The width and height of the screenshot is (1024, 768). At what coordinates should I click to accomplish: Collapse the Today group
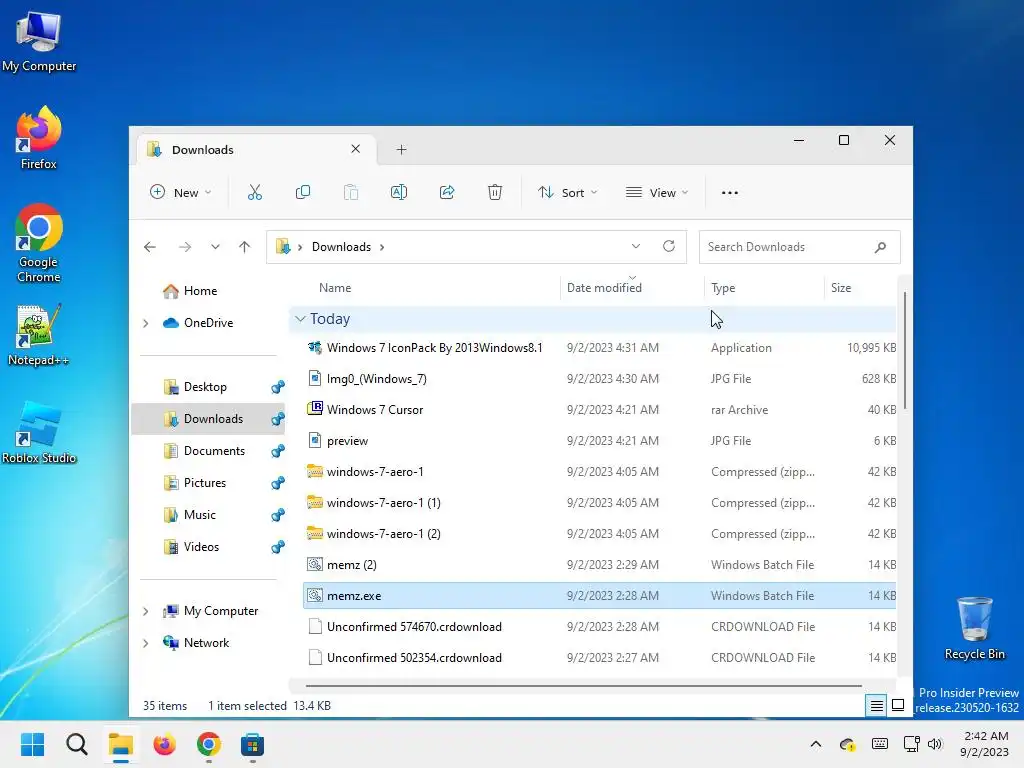(300, 319)
